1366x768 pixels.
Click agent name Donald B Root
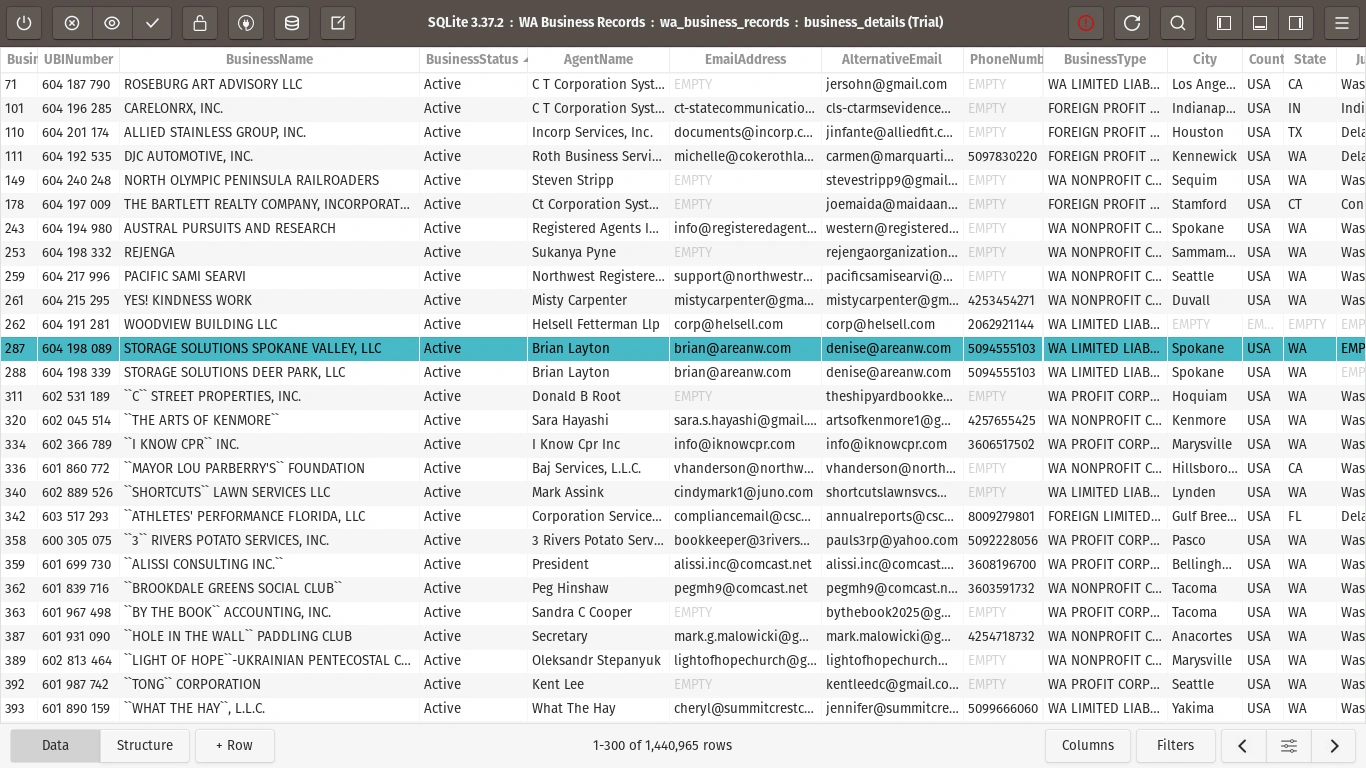[598, 396]
